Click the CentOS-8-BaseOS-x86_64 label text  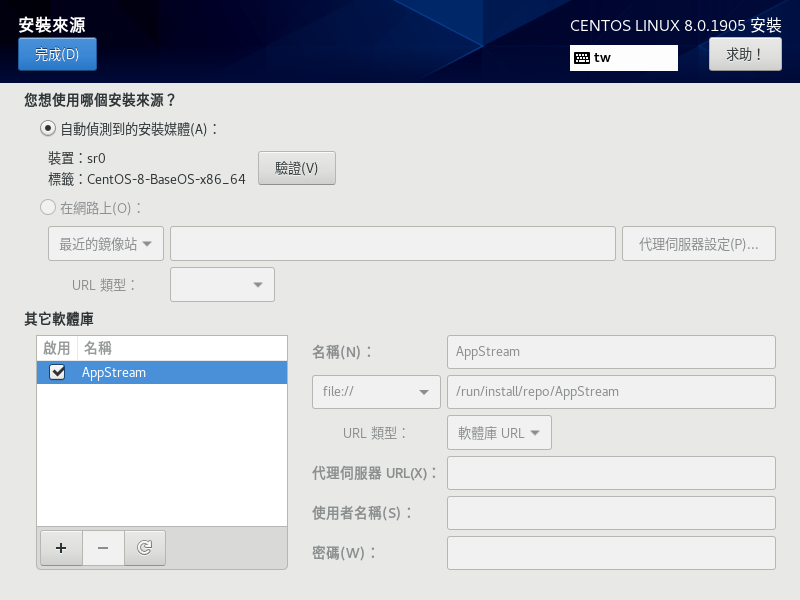coord(166,179)
